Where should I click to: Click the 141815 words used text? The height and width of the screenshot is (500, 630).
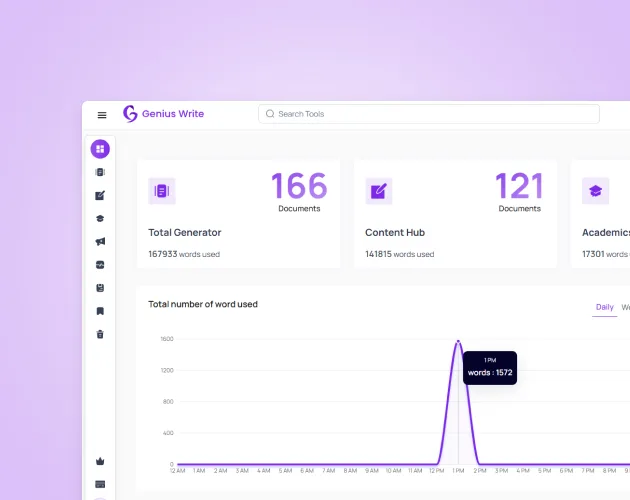click(400, 254)
